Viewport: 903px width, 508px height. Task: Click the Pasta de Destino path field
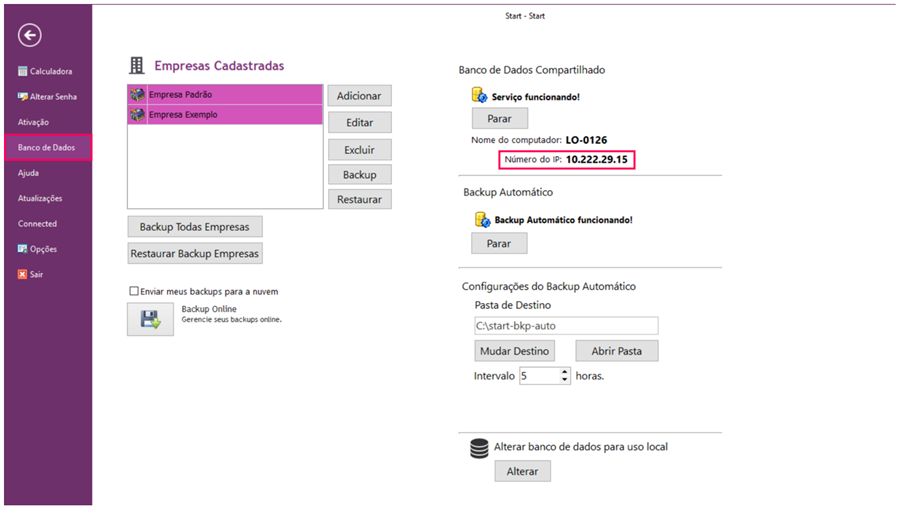point(566,325)
